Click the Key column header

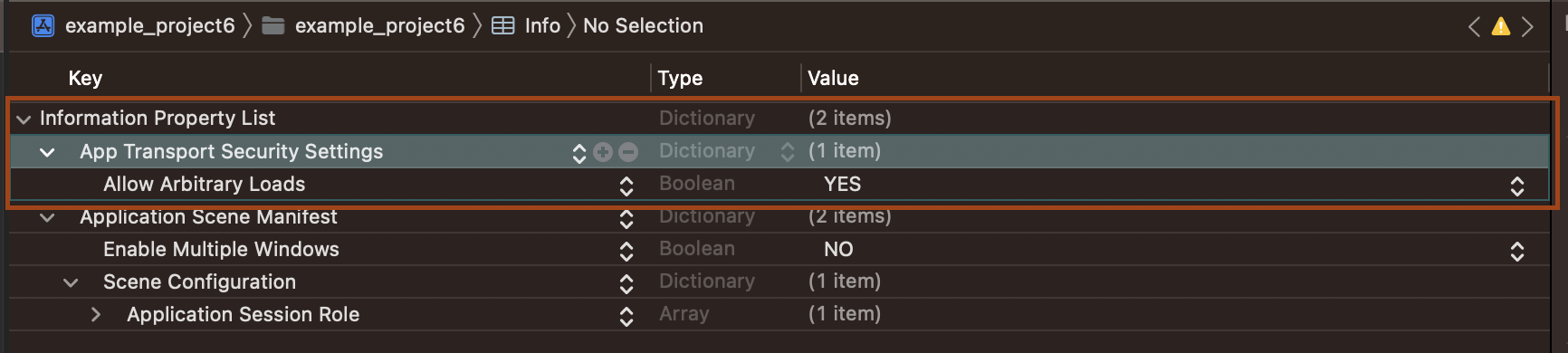[x=85, y=78]
